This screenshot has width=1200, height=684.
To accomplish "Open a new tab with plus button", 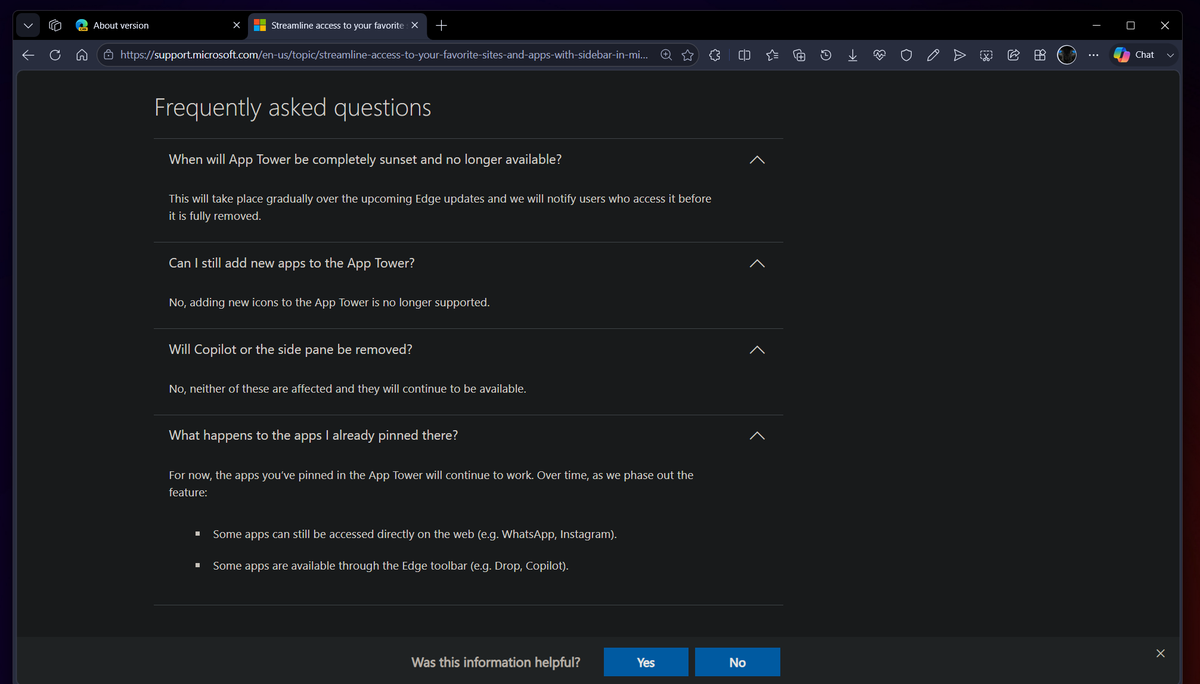I will point(442,25).
